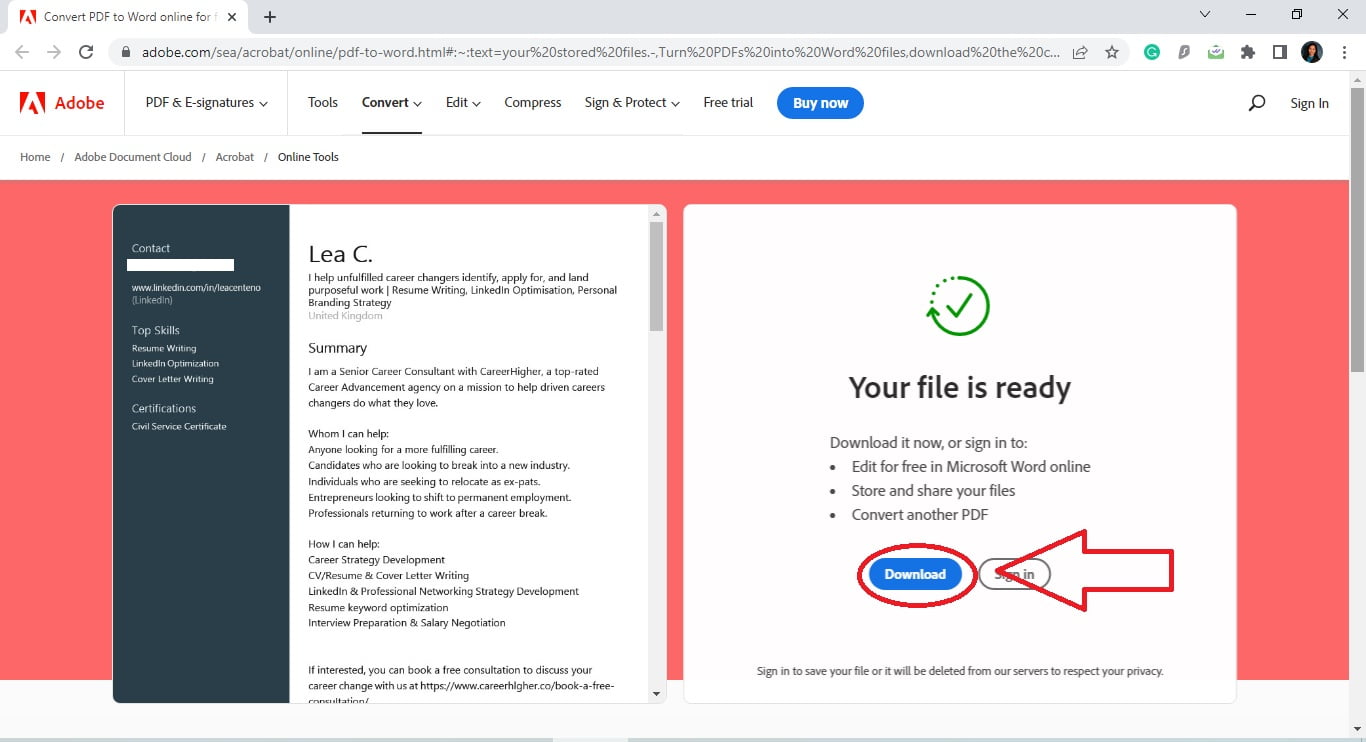1366x742 pixels.
Task: Expand the Edit menu
Action: (x=463, y=103)
